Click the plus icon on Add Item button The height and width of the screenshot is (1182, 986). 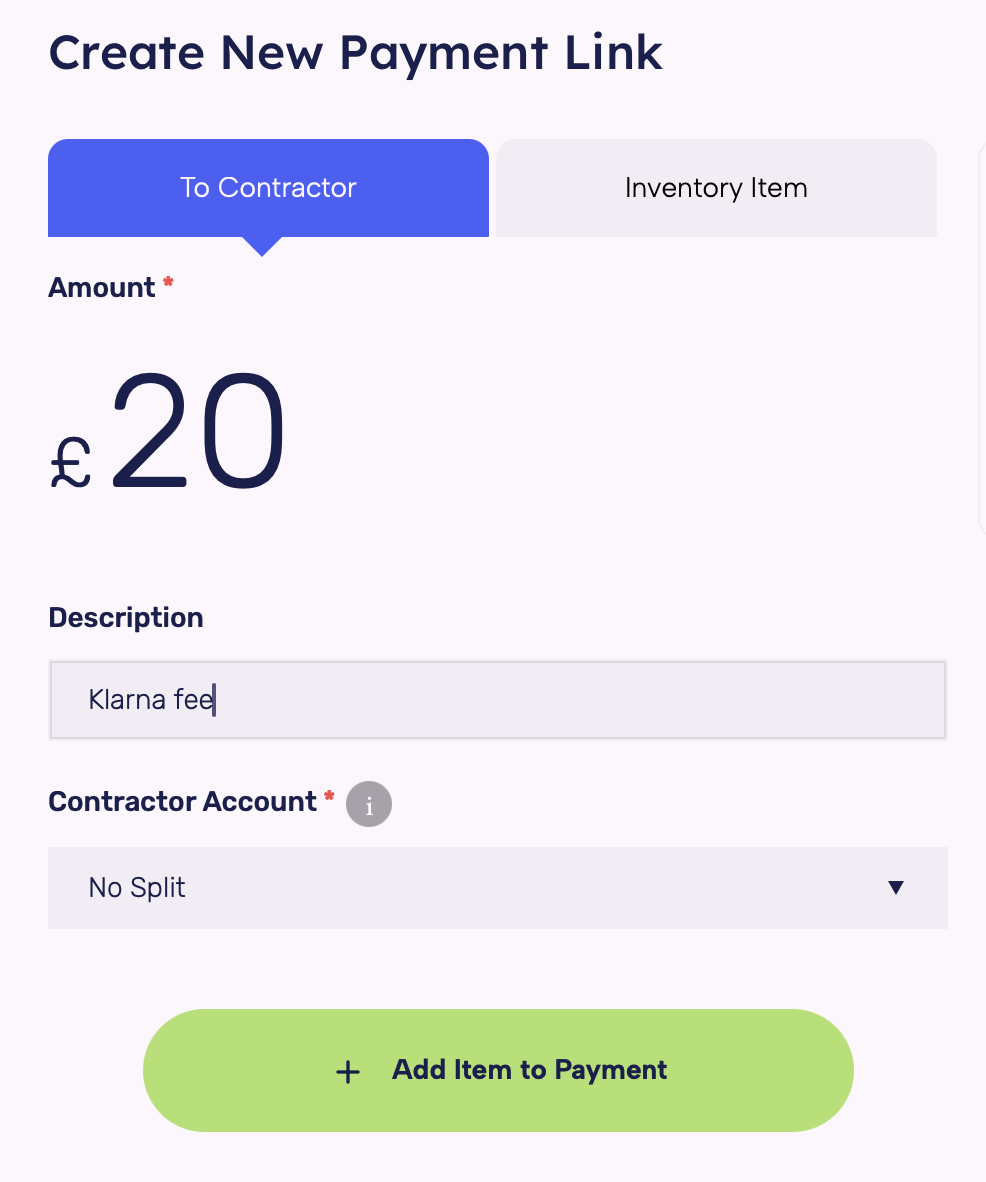[x=347, y=1071]
